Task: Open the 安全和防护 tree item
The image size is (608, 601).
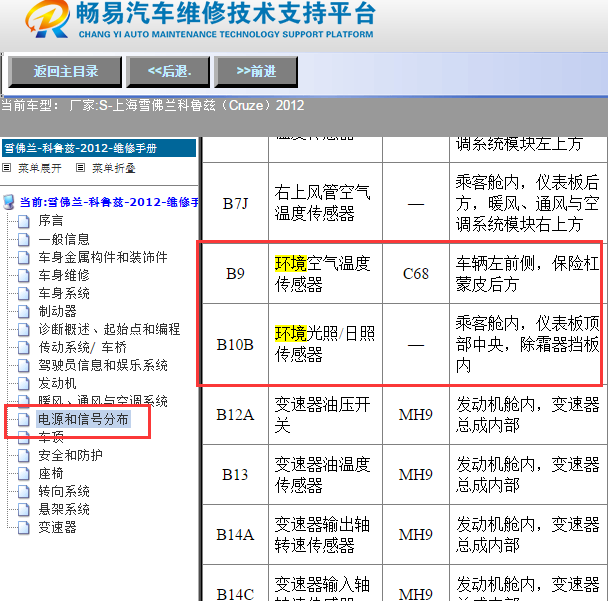Action: 70,455
